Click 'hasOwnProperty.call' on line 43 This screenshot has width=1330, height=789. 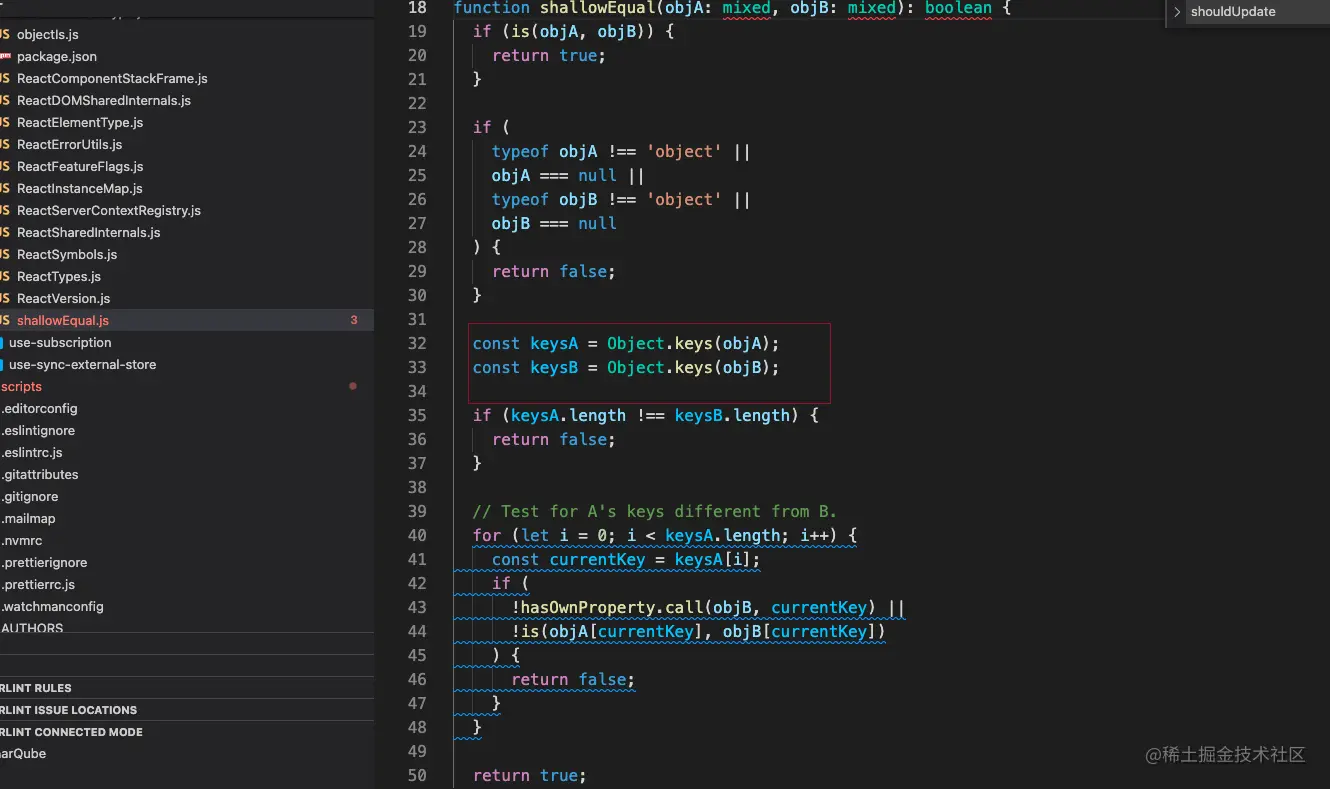coord(612,607)
